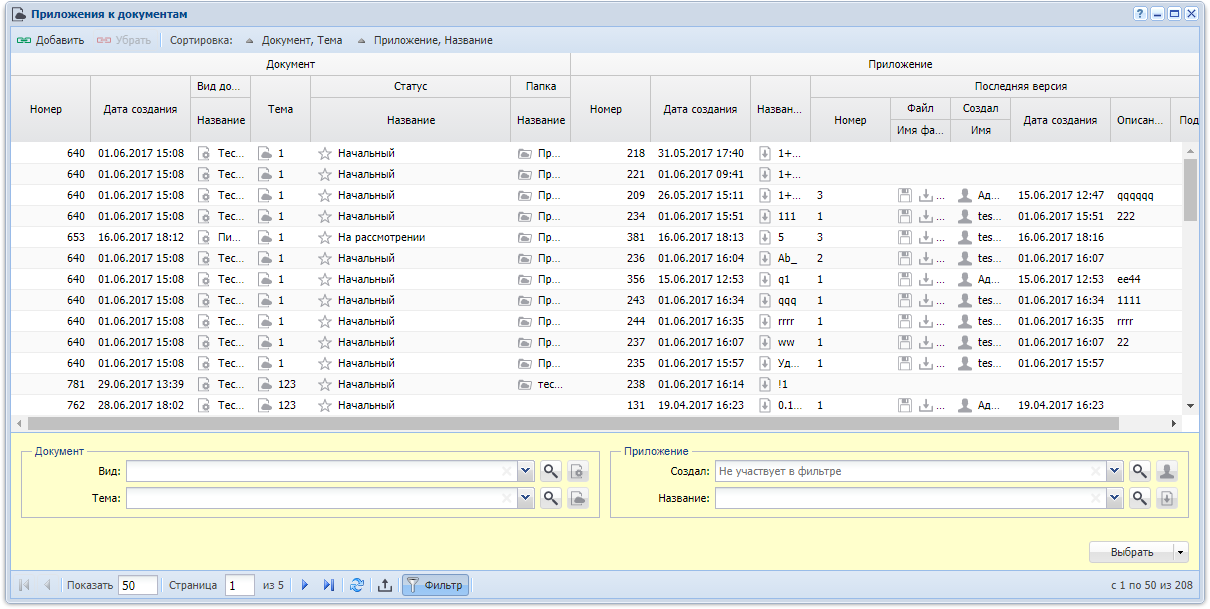Open the Создал combo box dropdown arrow
The height and width of the screenshot is (609, 1210).
[x=1115, y=471]
